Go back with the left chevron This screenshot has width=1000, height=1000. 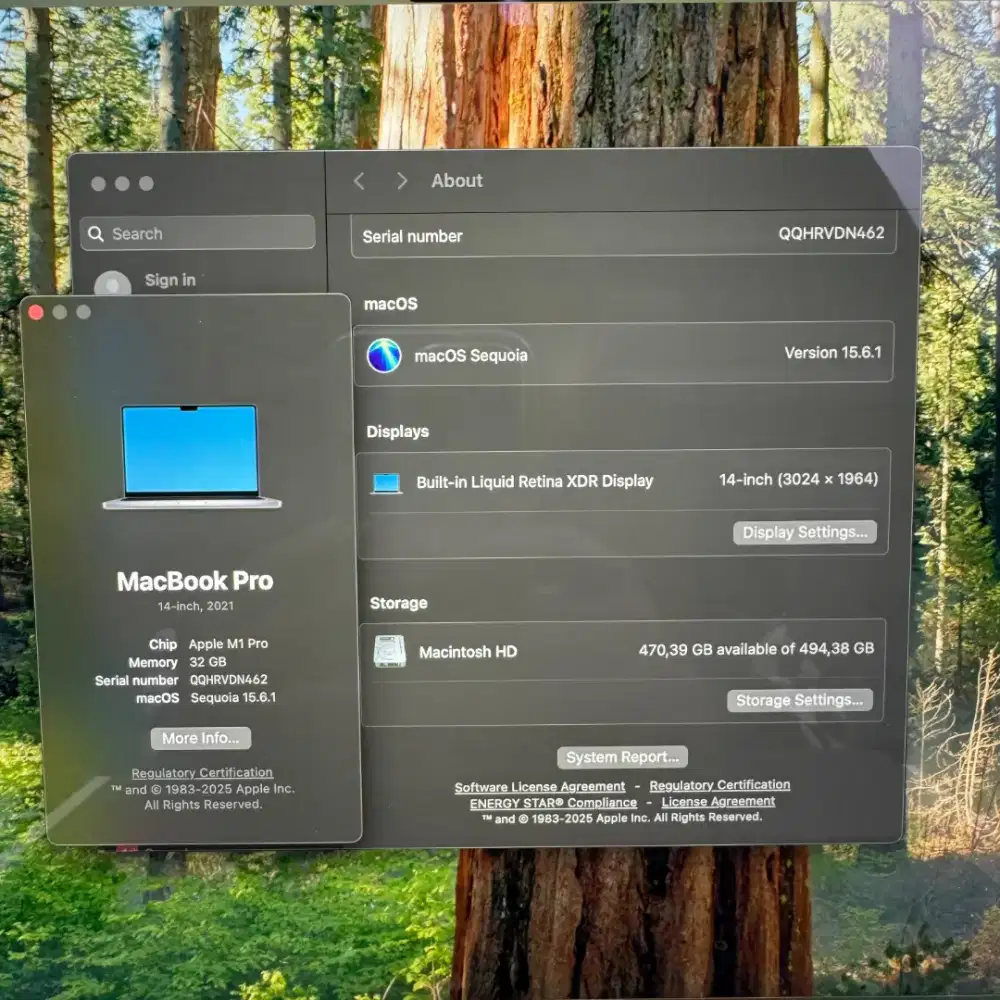(x=359, y=181)
